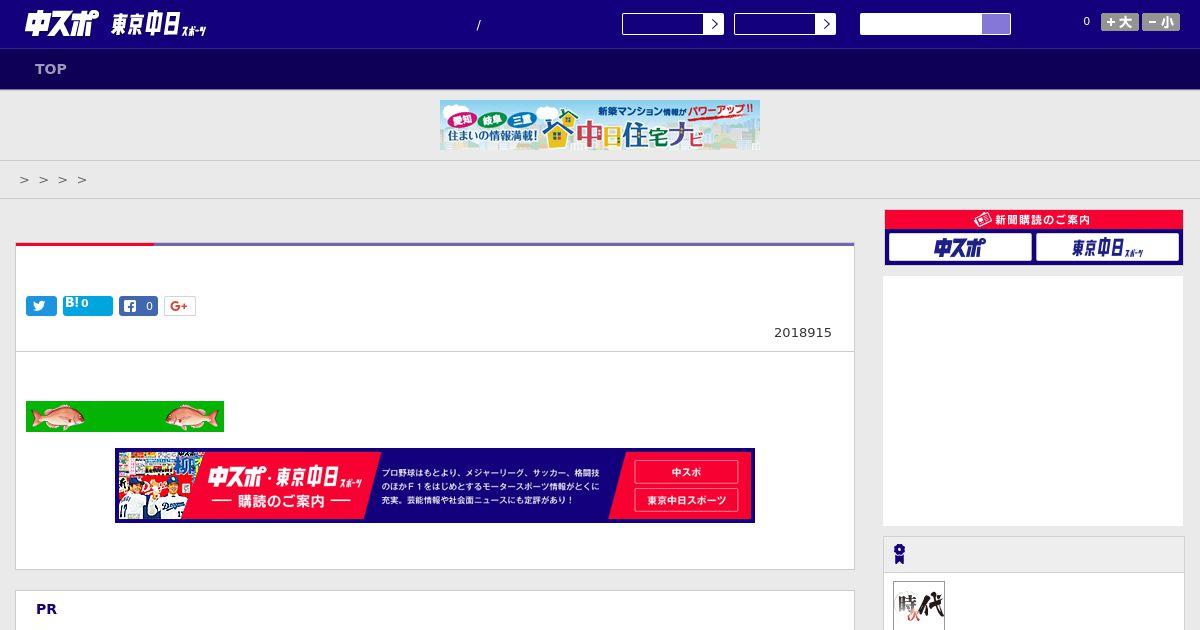Viewport: 1200px width, 630px height.
Task: Click the header search input field
Action: 921,24
